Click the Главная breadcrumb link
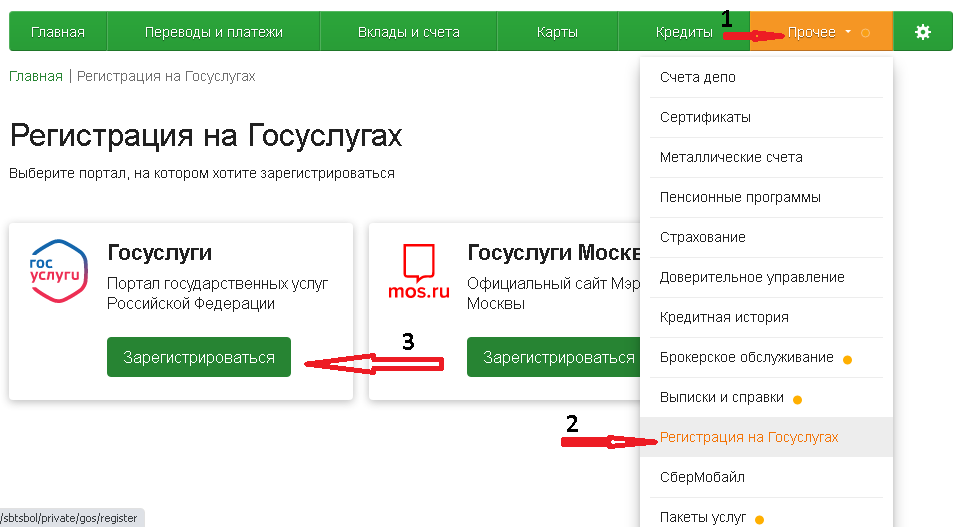Screen dimensions: 969x527 (x=36, y=76)
